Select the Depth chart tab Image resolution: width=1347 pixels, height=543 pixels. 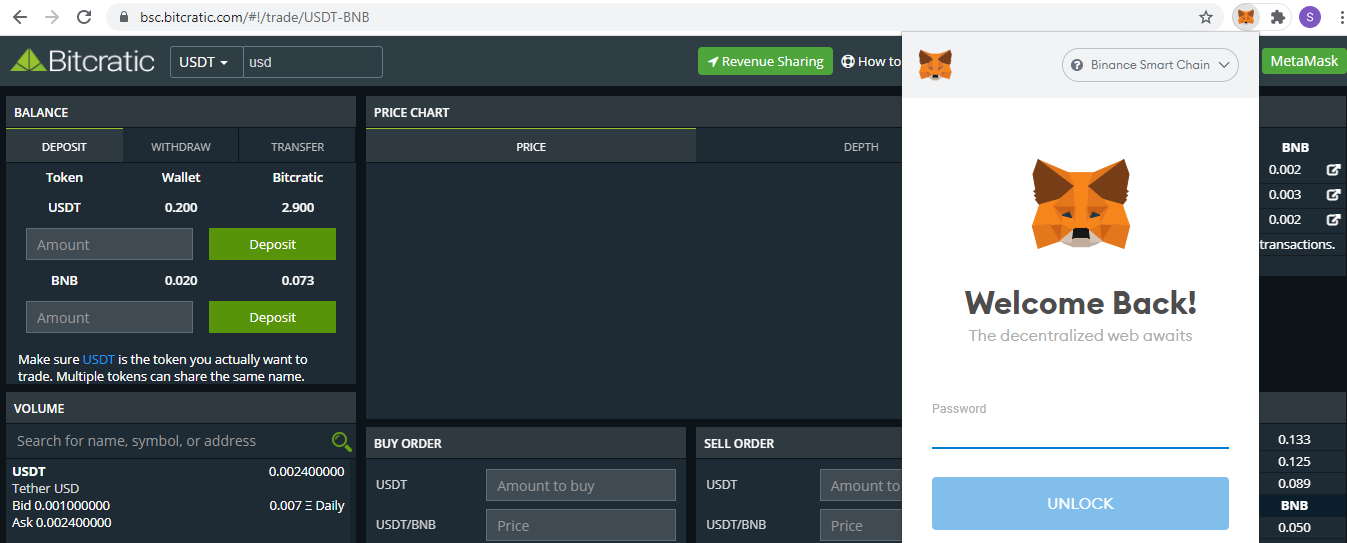pyautogui.click(x=860, y=147)
